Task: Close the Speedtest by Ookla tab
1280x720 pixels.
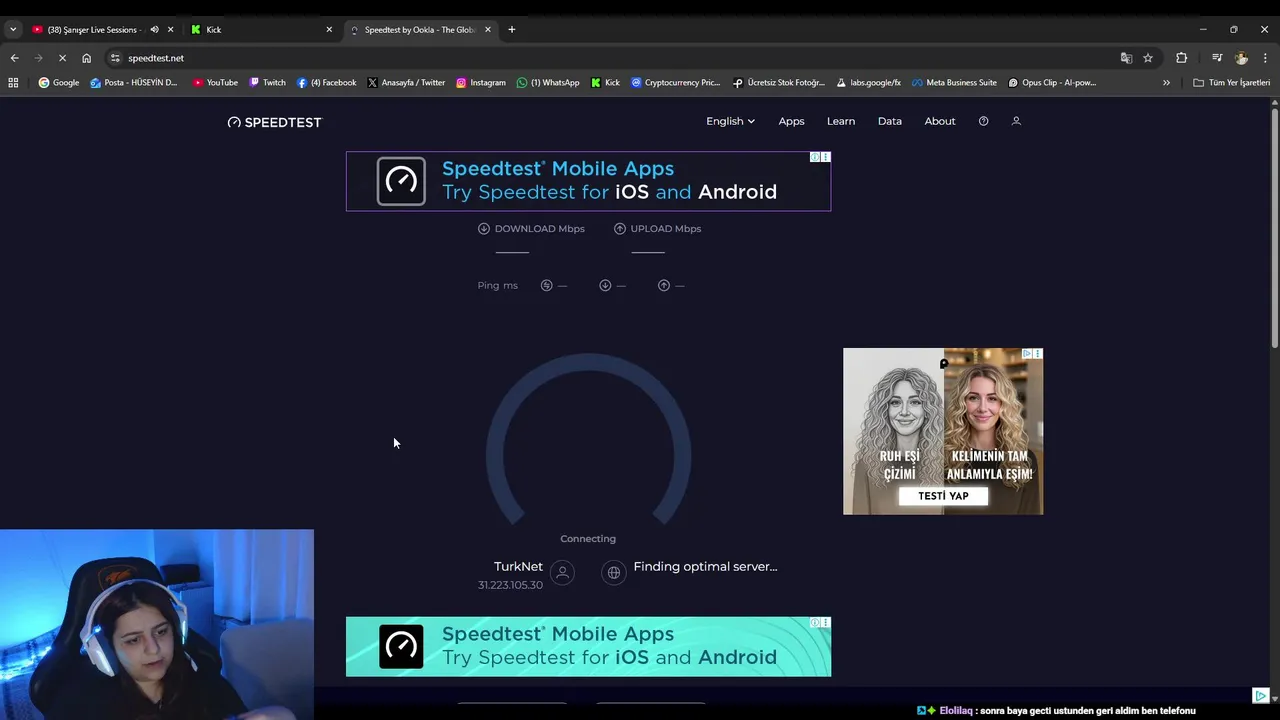Action: pos(488,30)
